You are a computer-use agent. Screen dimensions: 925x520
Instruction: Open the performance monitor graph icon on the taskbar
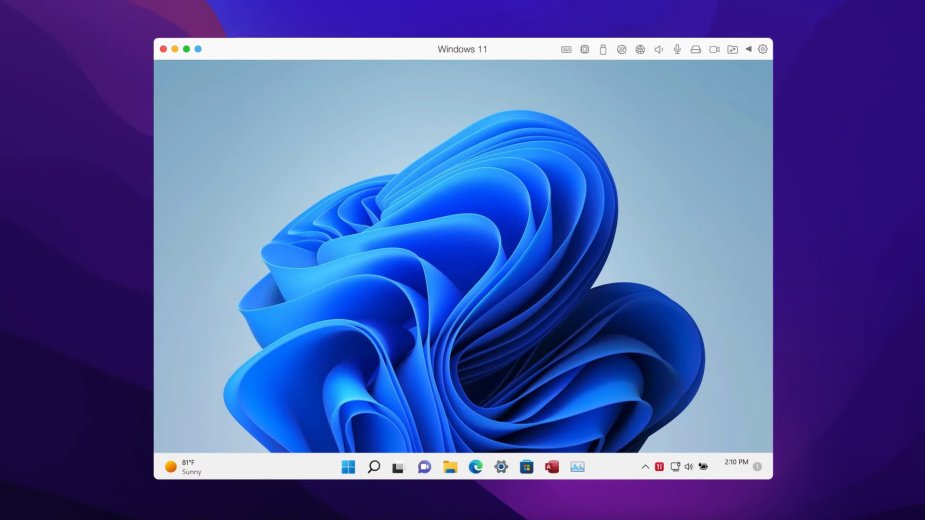pos(577,467)
